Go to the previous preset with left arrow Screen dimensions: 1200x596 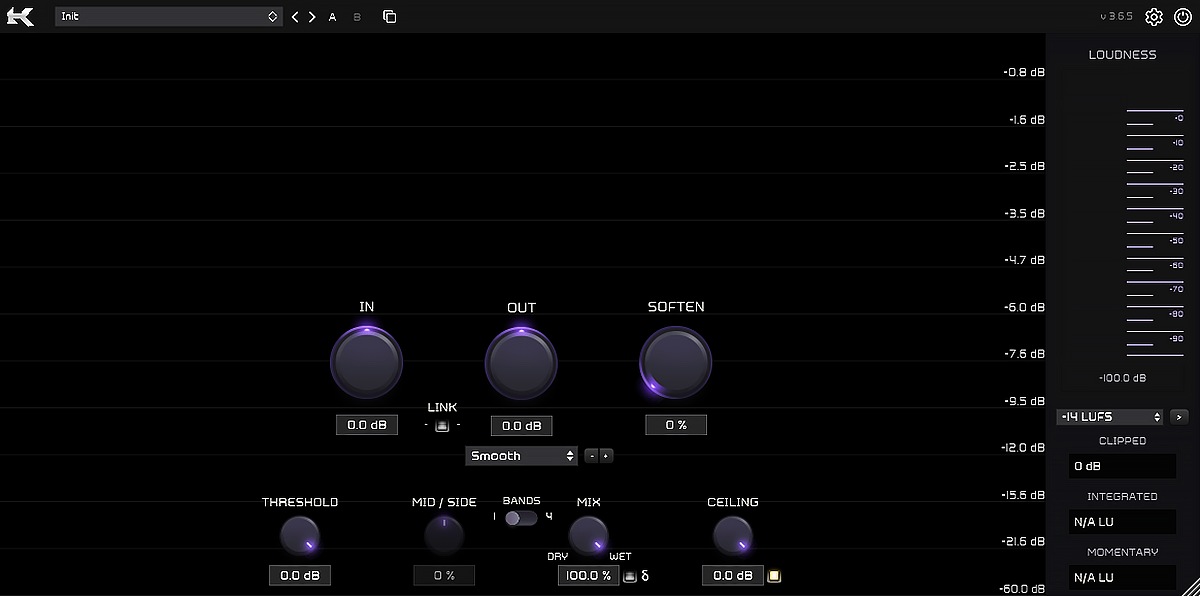click(x=295, y=17)
